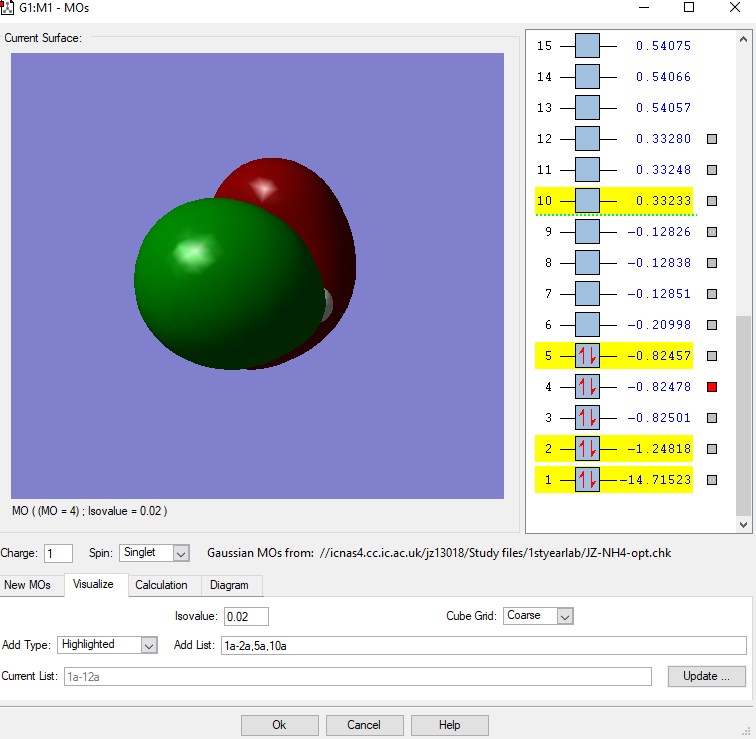
Task: Select the empty orbital box for MO 10
Action: click(587, 201)
